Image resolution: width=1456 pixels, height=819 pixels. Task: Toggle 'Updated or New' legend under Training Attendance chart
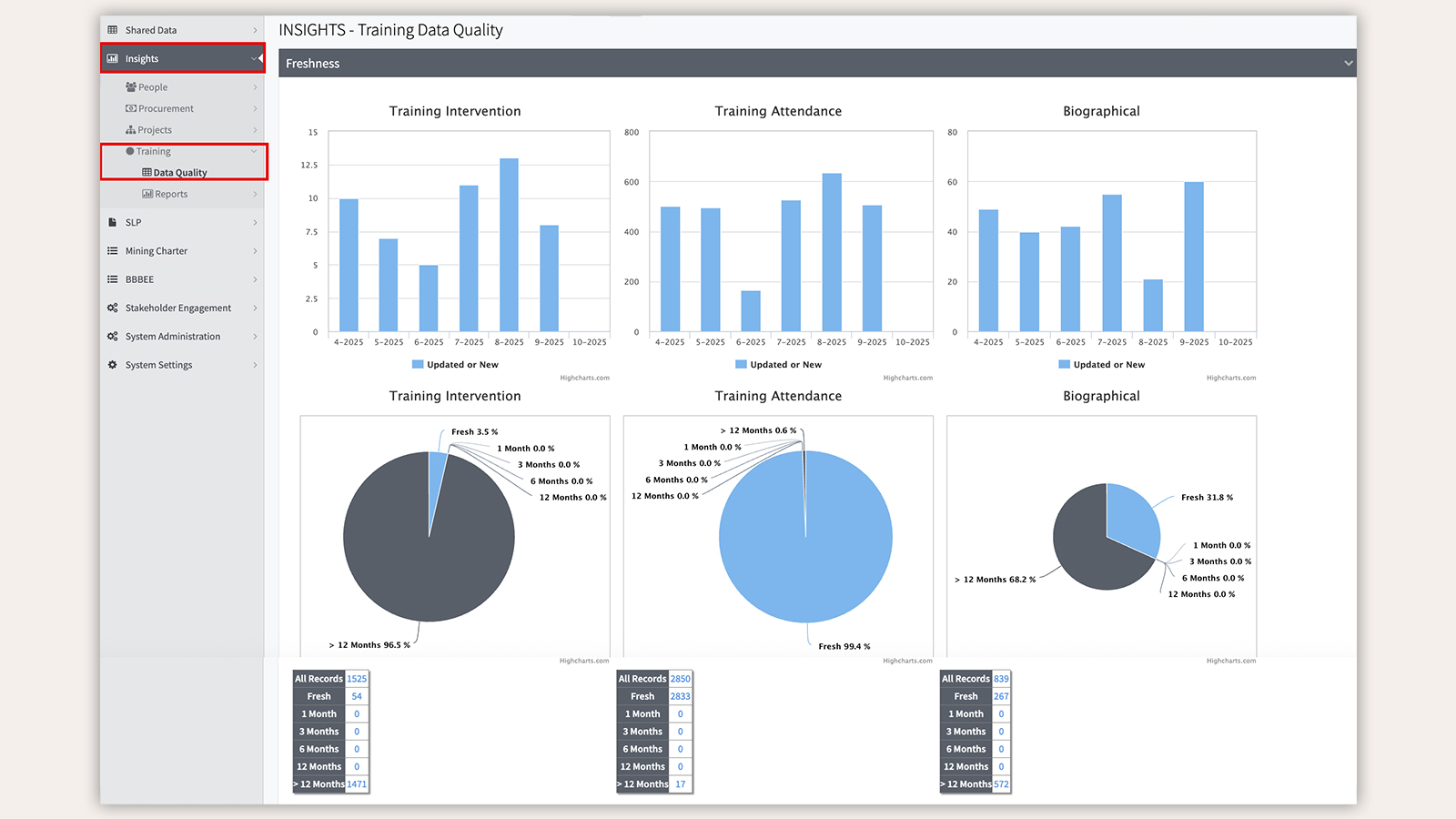pos(778,365)
